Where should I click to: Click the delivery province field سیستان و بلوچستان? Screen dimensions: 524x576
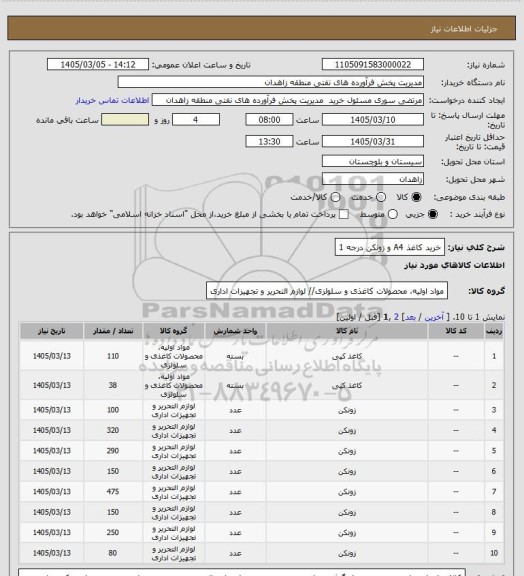[x=373, y=161]
